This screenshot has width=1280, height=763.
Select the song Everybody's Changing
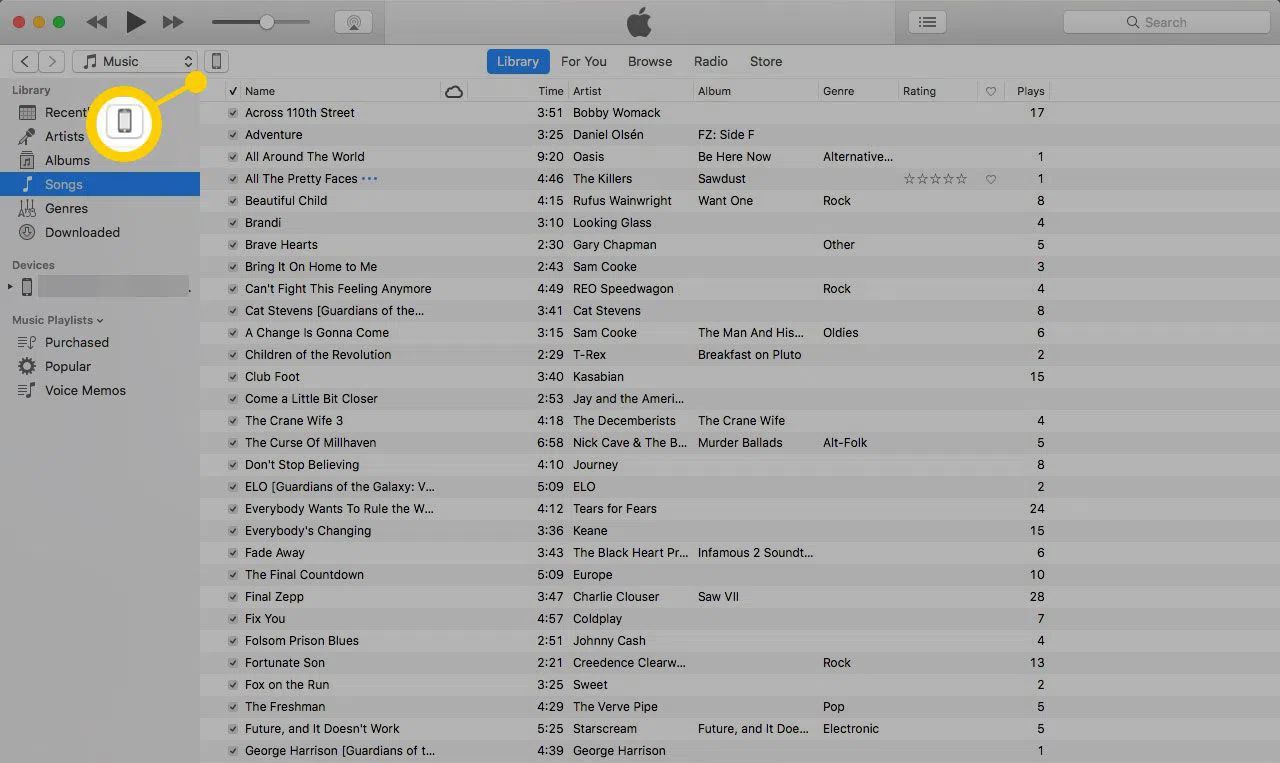pyautogui.click(x=308, y=531)
